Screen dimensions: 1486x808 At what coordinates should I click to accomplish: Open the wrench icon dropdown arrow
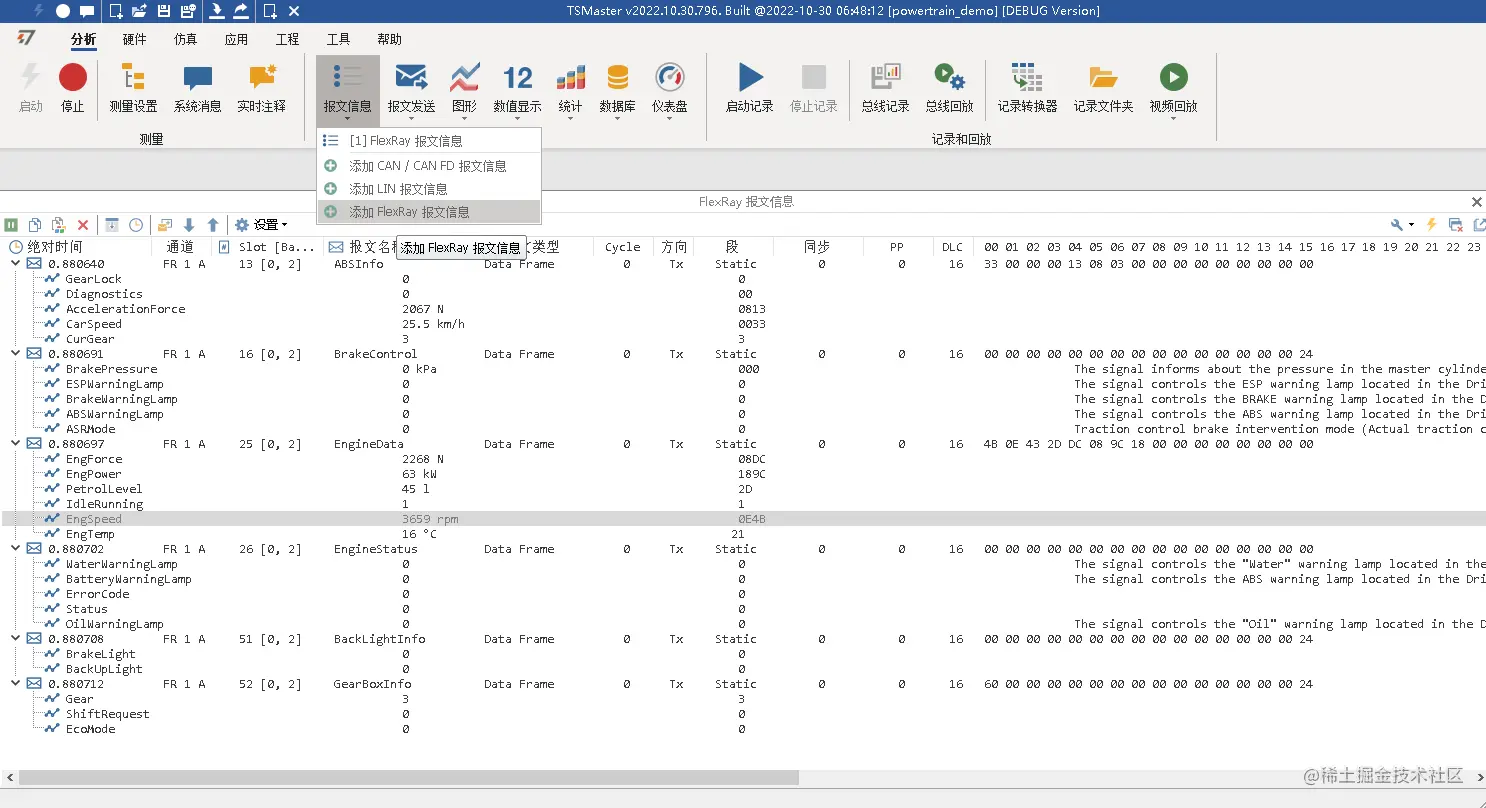click(1411, 225)
